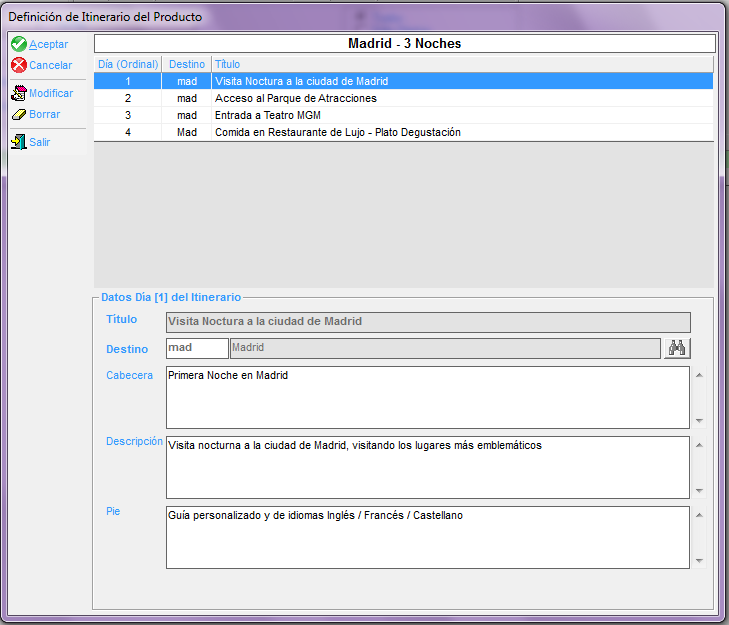Open destination search with binoculars icon
The height and width of the screenshot is (625, 729).
(677, 348)
